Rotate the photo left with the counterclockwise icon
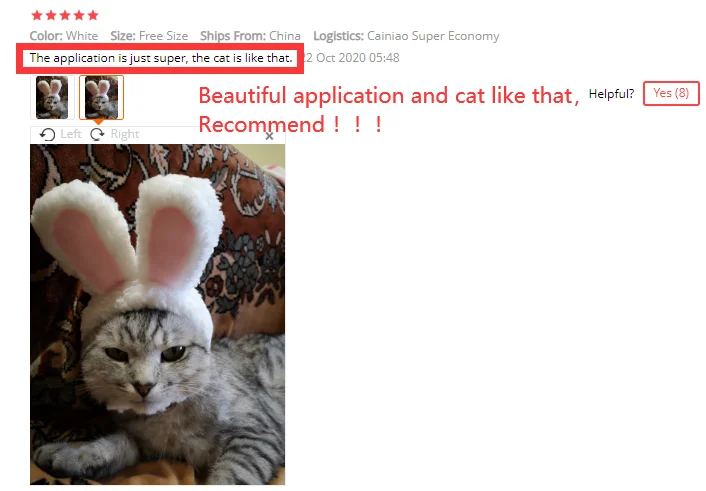This screenshot has height=491, width=706. [x=47, y=134]
